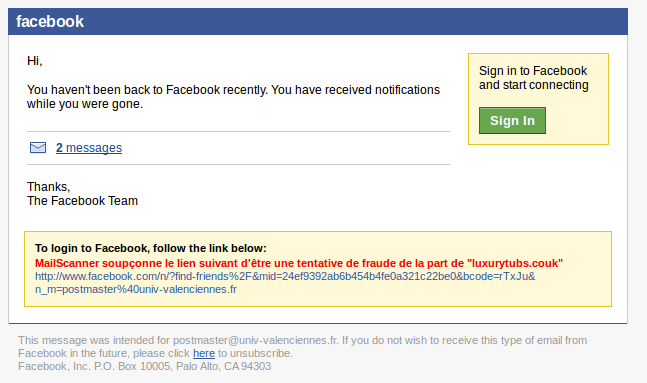
Task: Click the 'here' unsubscribe link
Action: tap(204, 353)
